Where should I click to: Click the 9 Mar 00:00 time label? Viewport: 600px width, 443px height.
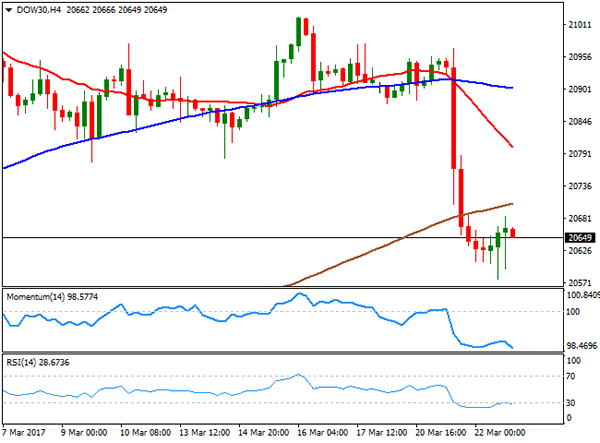coord(84,433)
